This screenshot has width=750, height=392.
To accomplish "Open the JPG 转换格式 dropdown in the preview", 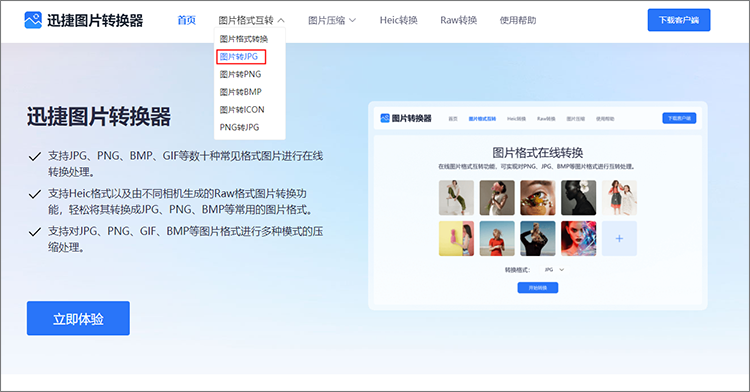I will tap(554, 270).
